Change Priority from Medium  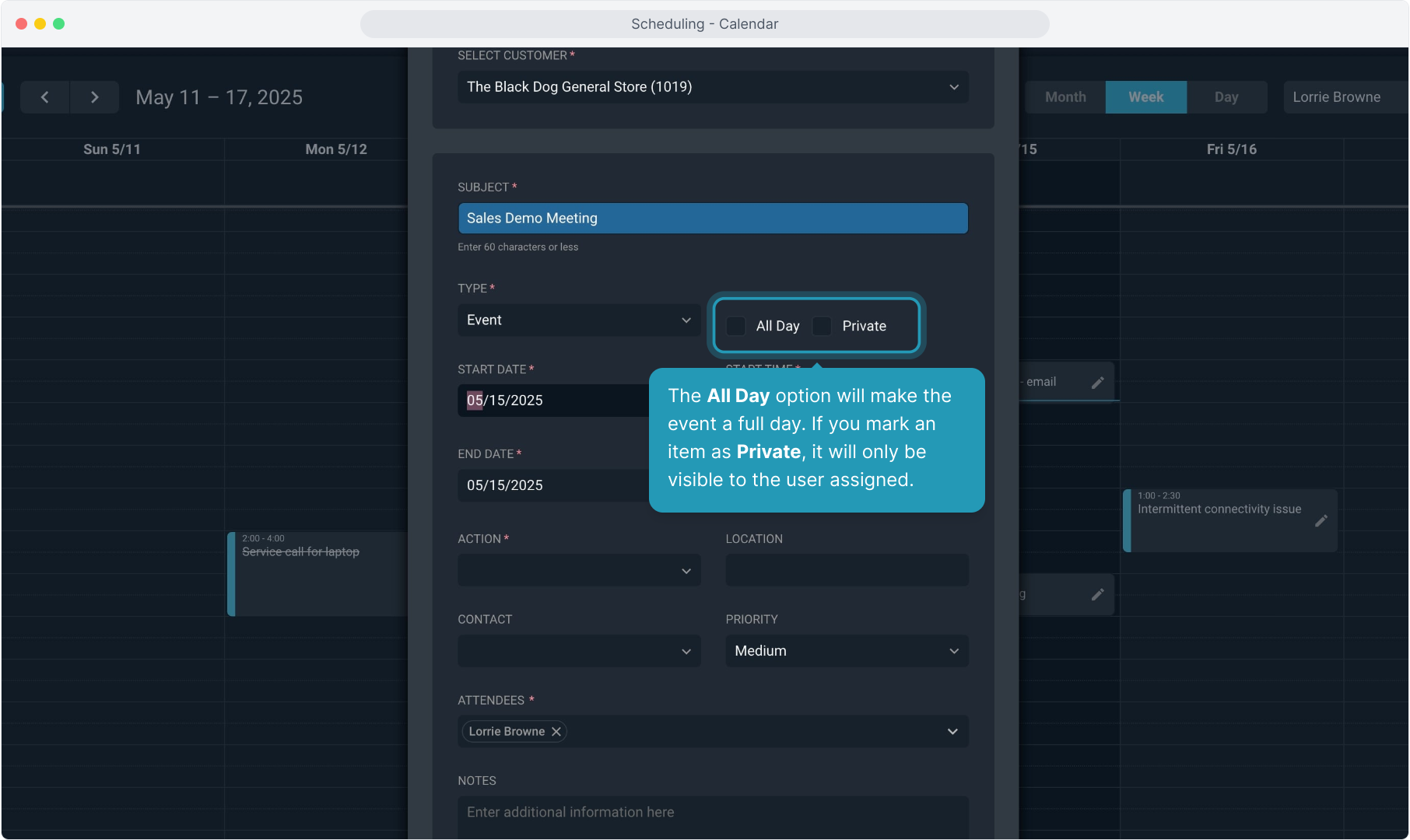pyautogui.click(x=847, y=651)
